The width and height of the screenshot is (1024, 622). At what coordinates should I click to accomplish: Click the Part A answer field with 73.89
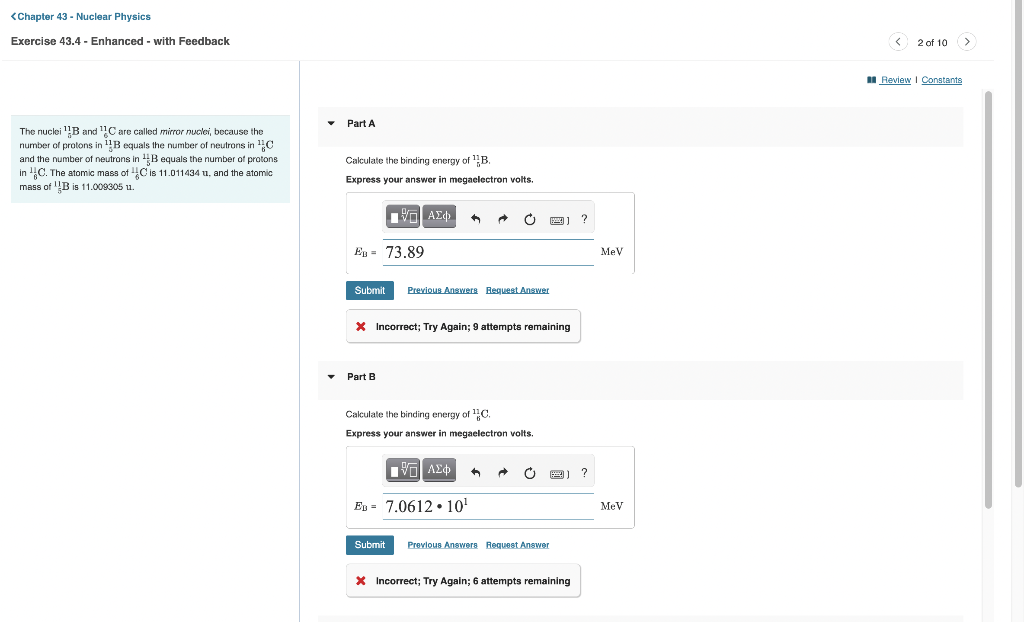point(488,252)
